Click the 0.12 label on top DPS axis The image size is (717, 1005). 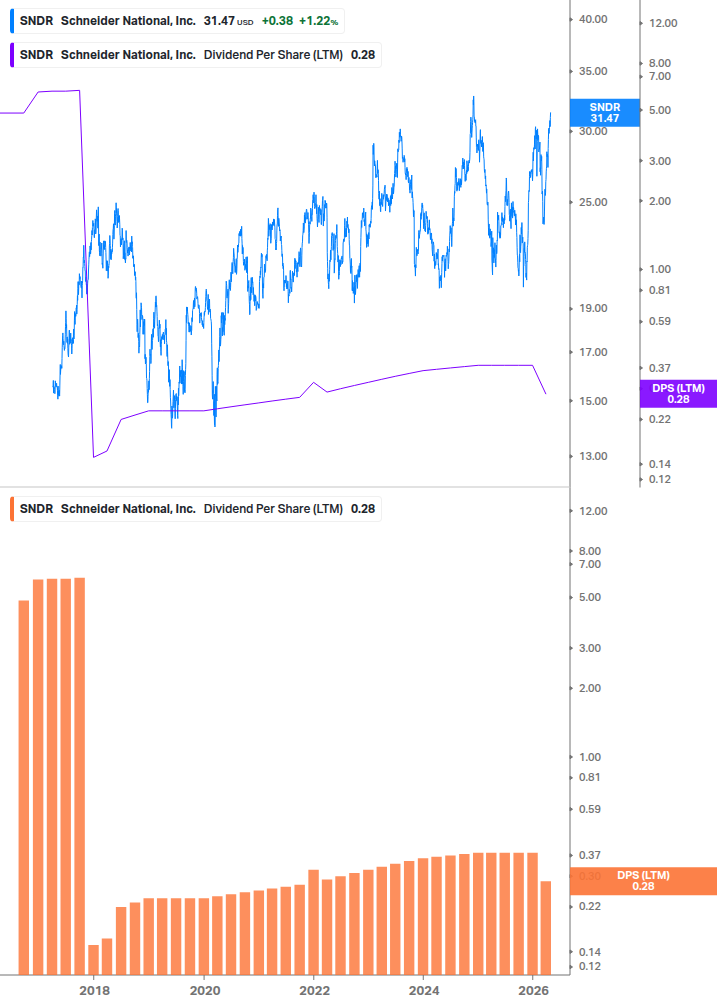[660, 479]
